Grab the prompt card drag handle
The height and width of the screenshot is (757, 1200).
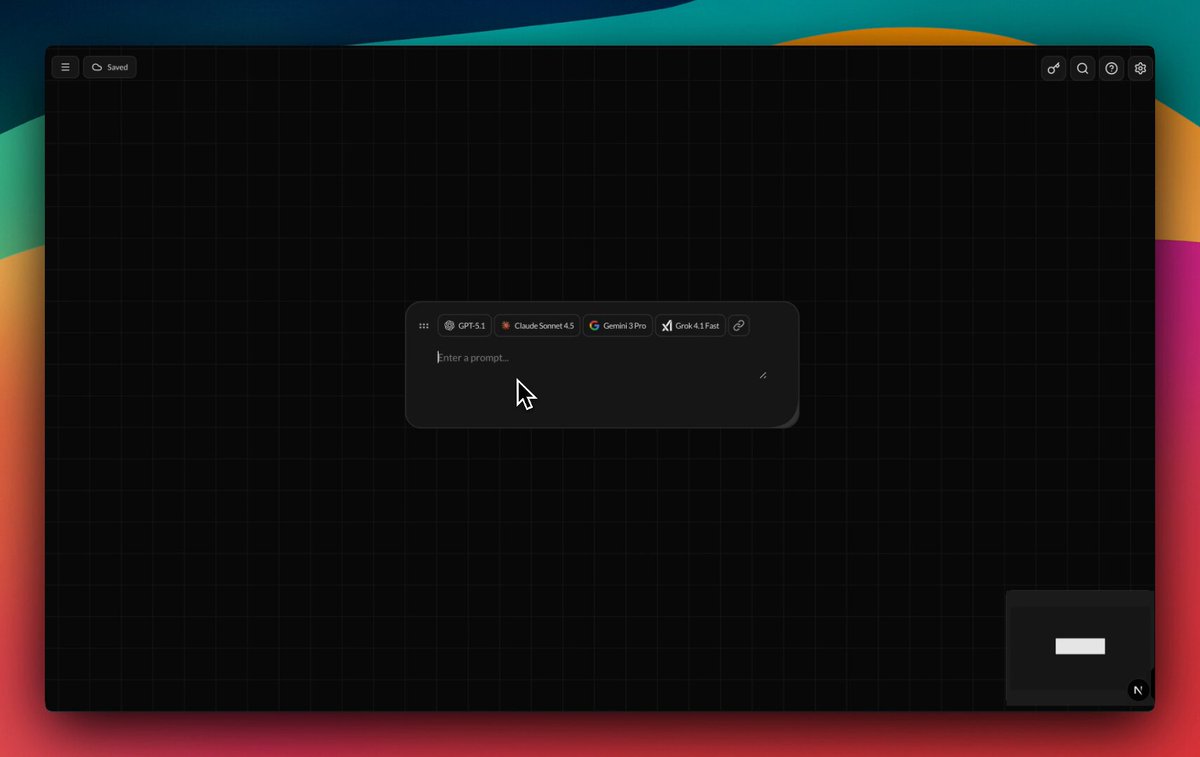(x=424, y=326)
